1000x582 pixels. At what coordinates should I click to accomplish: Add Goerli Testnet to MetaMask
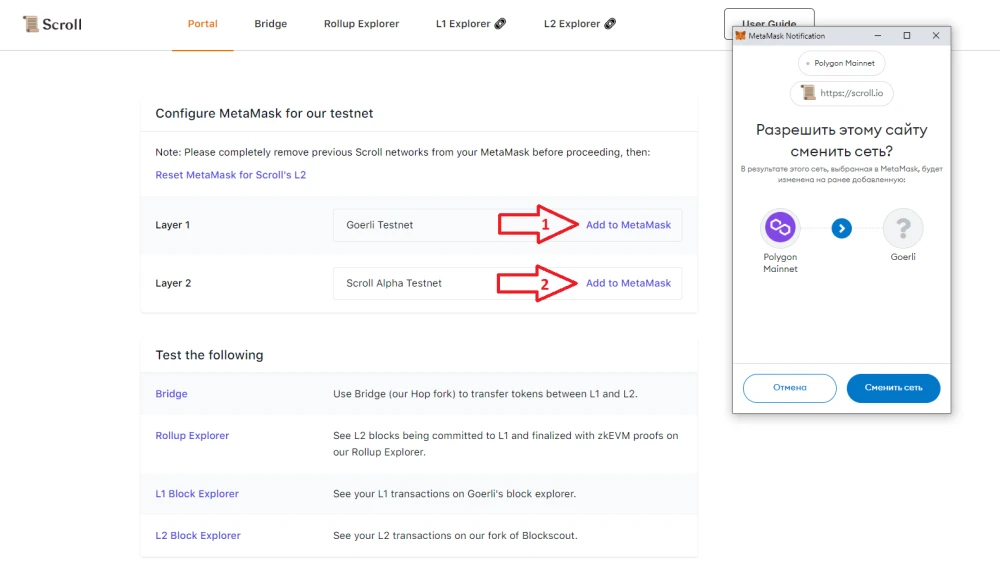coord(628,225)
